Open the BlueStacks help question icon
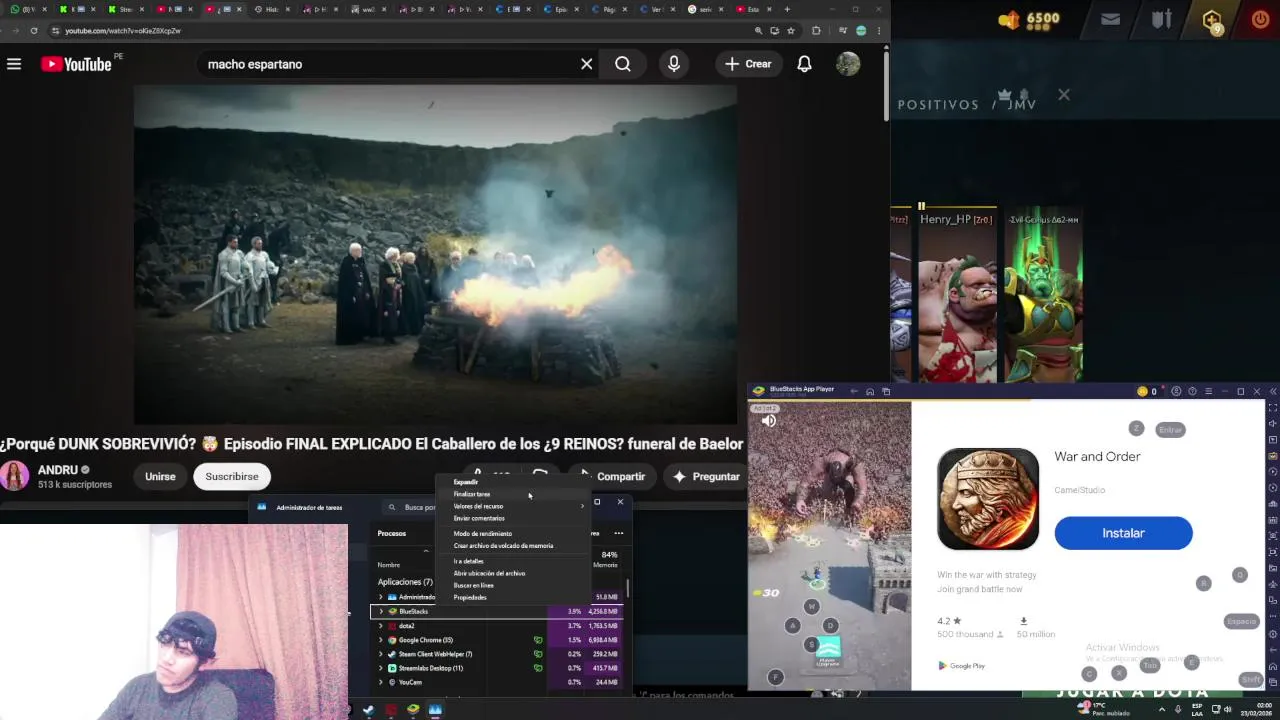Screen dimensions: 1280x720 (x=1192, y=391)
